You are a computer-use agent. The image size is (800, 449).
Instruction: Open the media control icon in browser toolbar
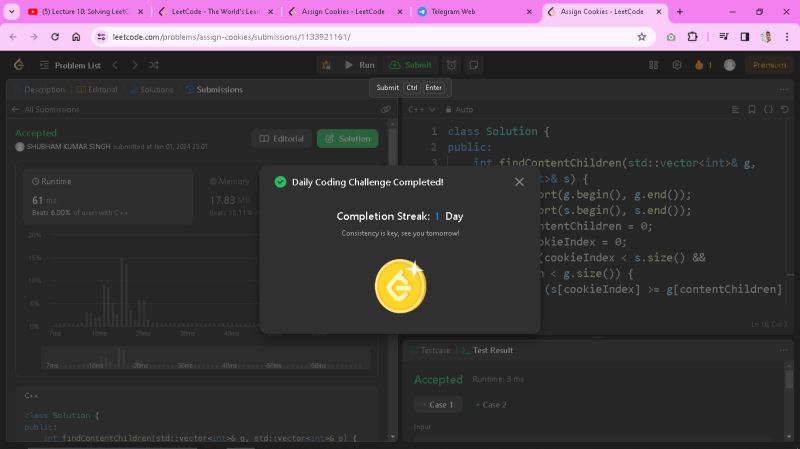coord(723,37)
